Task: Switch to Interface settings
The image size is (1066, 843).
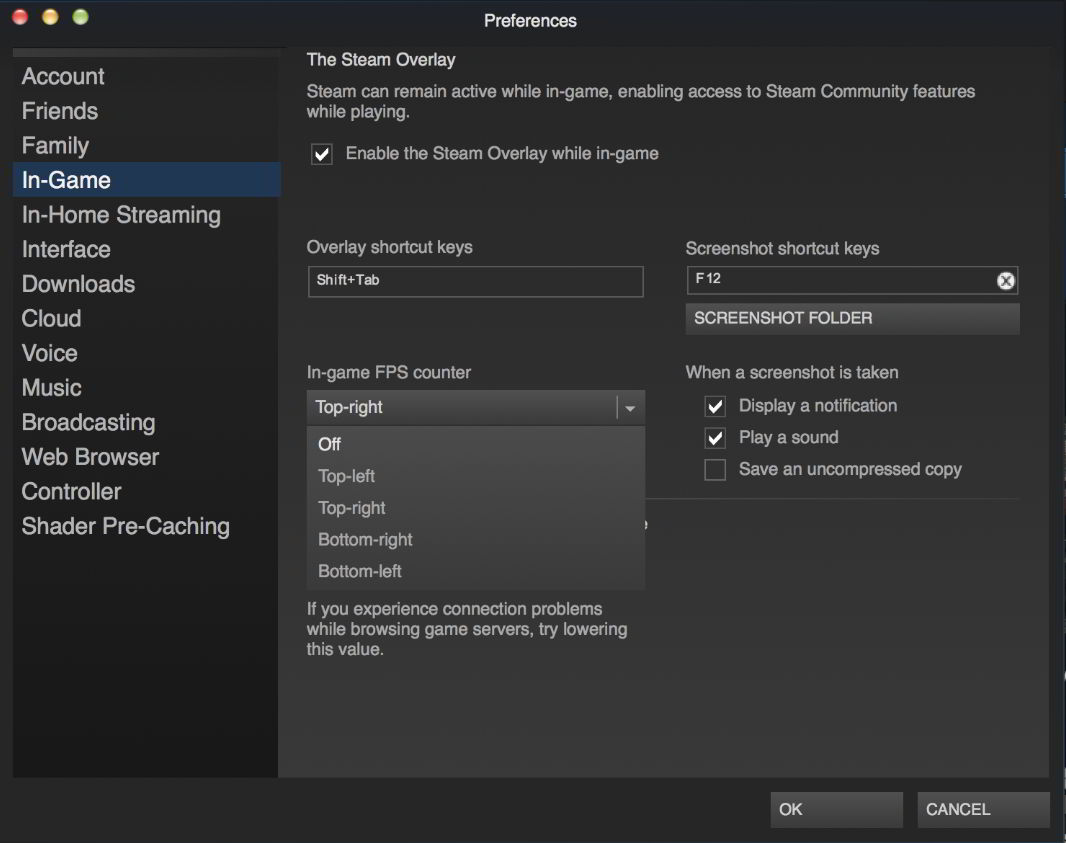Action: click(x=146, y=250)
